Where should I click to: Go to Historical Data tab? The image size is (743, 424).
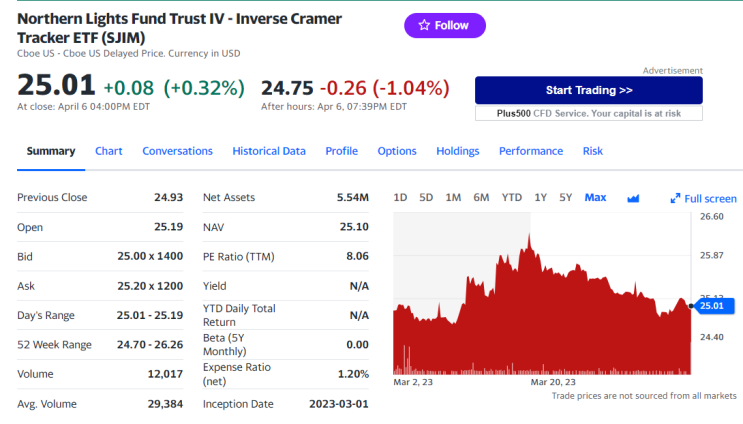[x=269, y=151]
